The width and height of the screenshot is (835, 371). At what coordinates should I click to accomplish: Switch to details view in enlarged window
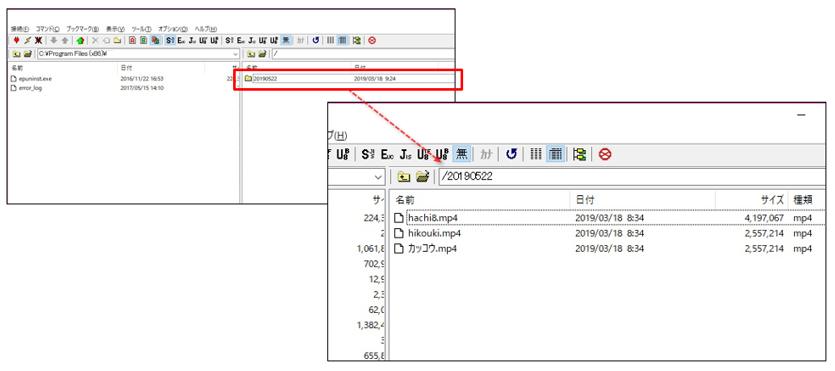(556, 154)
